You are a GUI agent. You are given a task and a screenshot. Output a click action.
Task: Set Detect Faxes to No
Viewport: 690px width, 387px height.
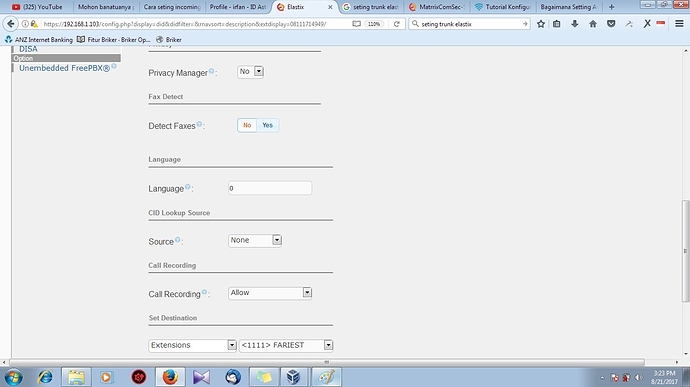point(247,125)
